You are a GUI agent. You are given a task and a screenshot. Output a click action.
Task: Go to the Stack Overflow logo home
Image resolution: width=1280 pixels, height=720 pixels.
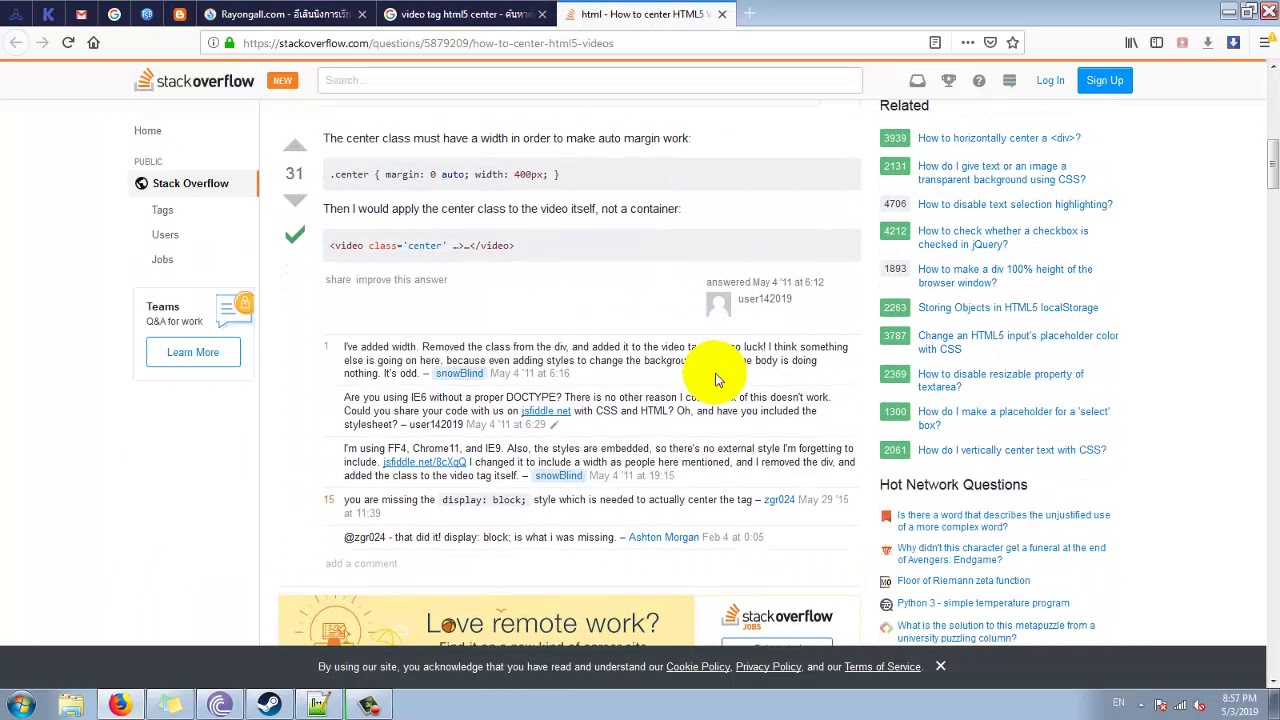[x=194, y=80]
